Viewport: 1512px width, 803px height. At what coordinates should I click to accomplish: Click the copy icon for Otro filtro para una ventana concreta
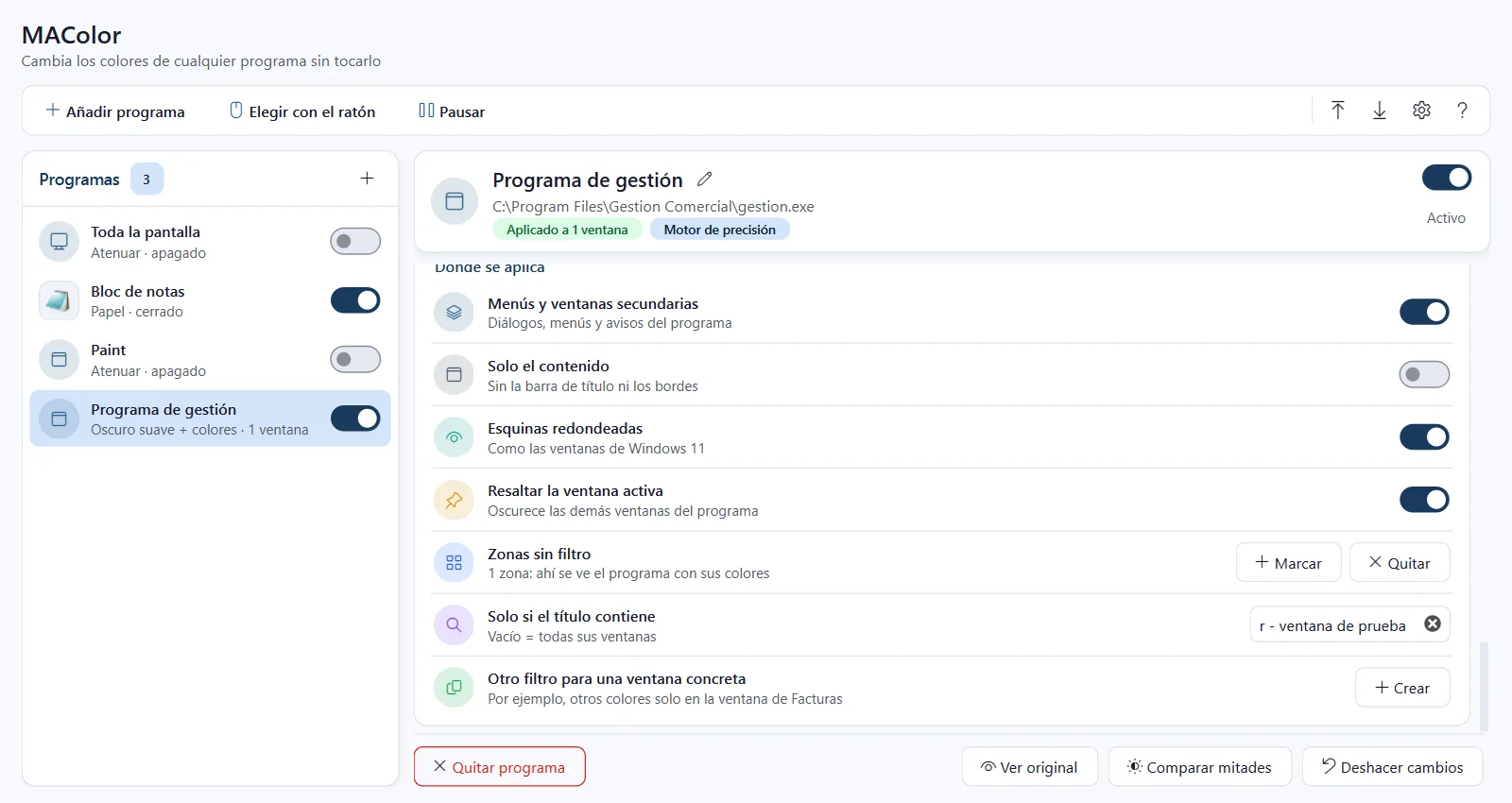(x=454, y=687)
